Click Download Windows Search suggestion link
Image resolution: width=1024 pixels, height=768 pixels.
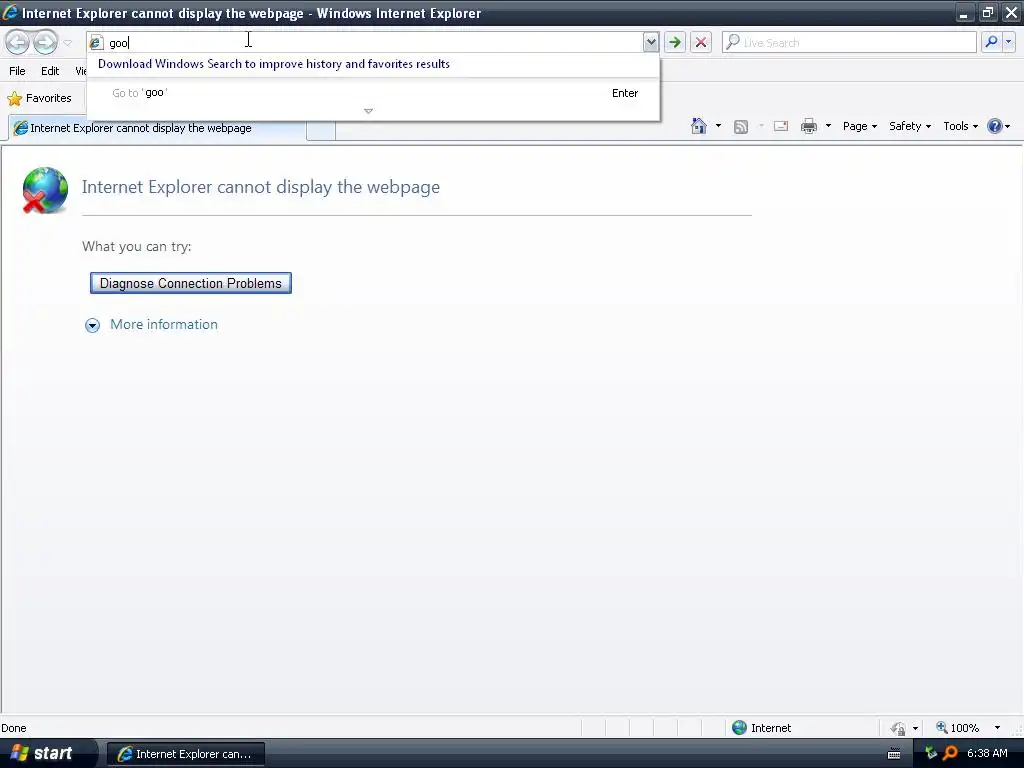coord(274,64)
